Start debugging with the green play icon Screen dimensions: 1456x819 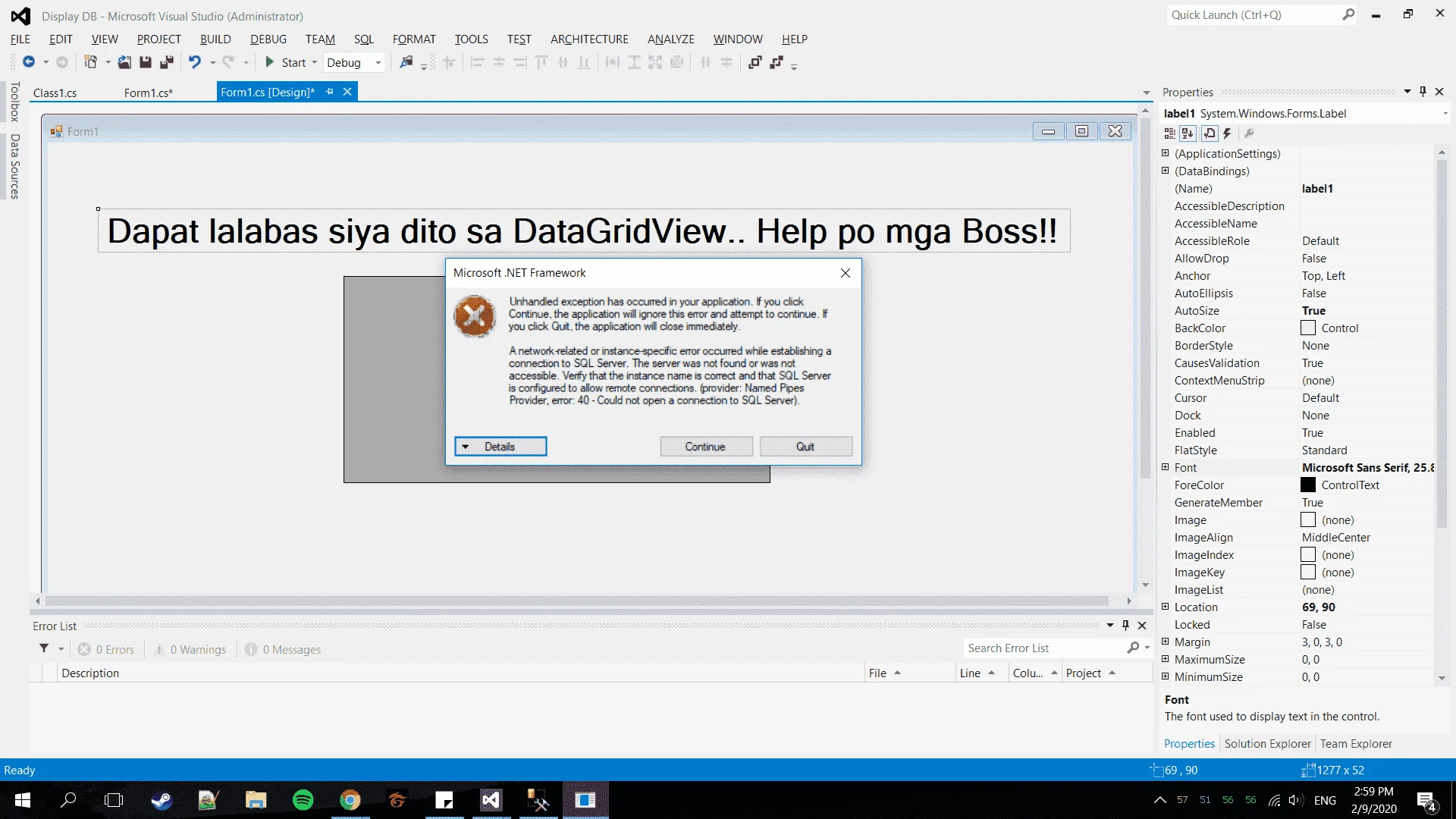click(269, 62)
